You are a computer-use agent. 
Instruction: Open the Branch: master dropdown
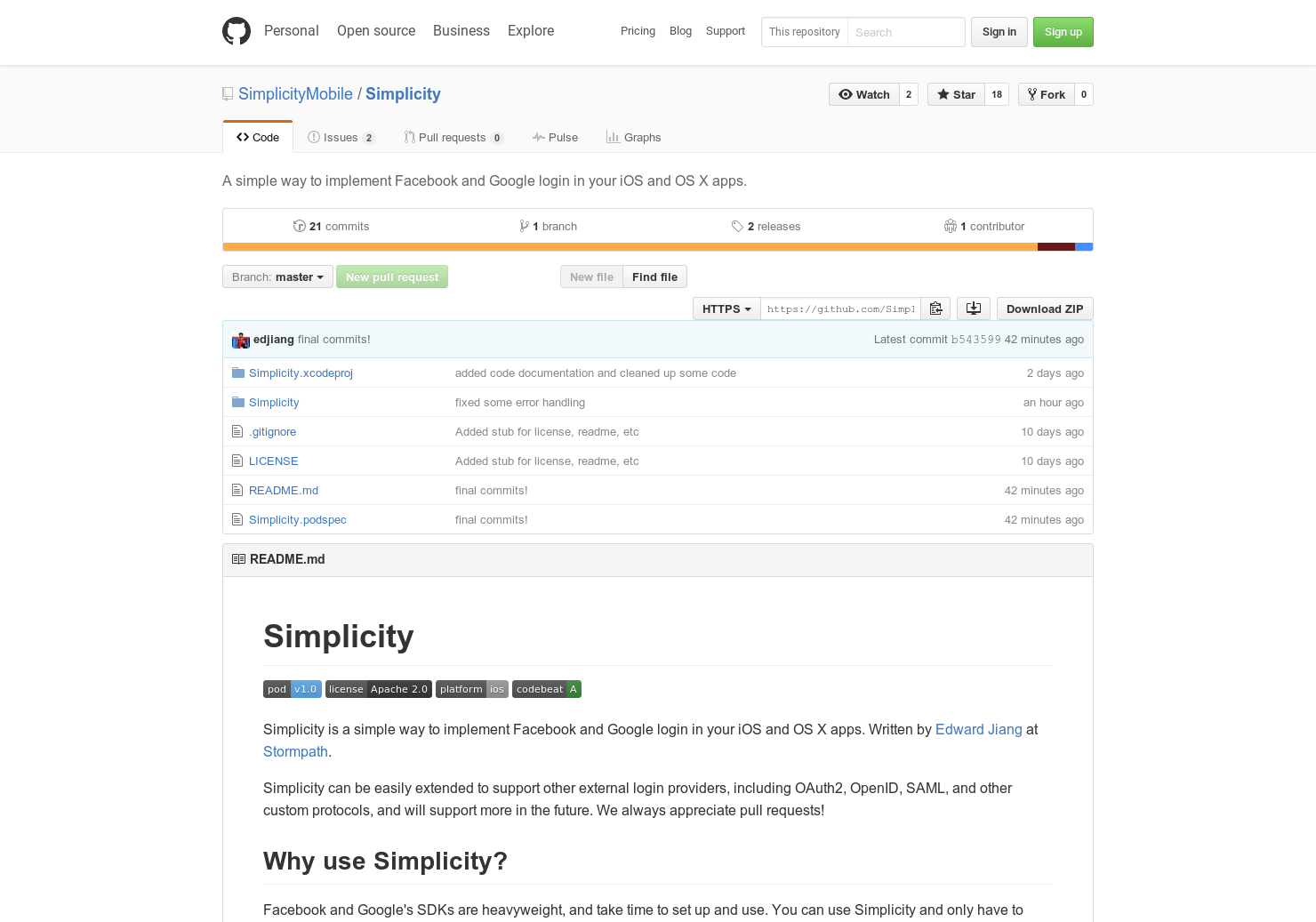pyautogui.click(x=277, y=277)
